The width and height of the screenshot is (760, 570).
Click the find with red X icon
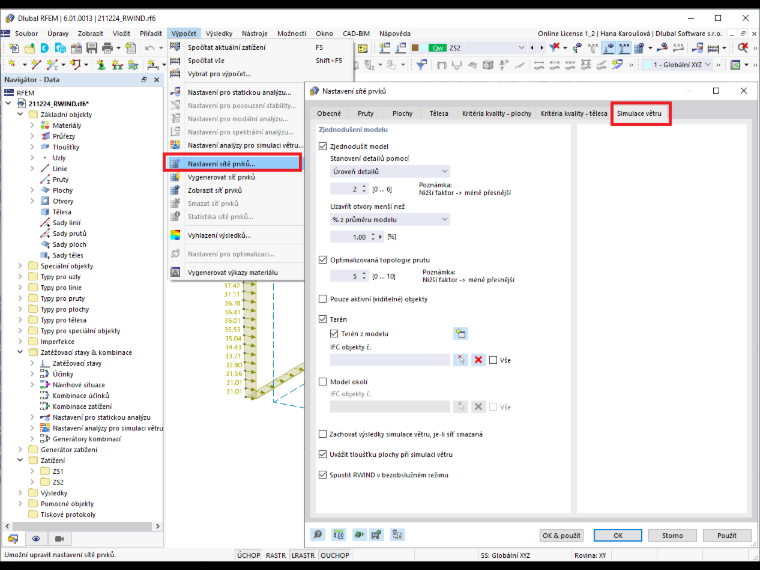tap(743, 48)
